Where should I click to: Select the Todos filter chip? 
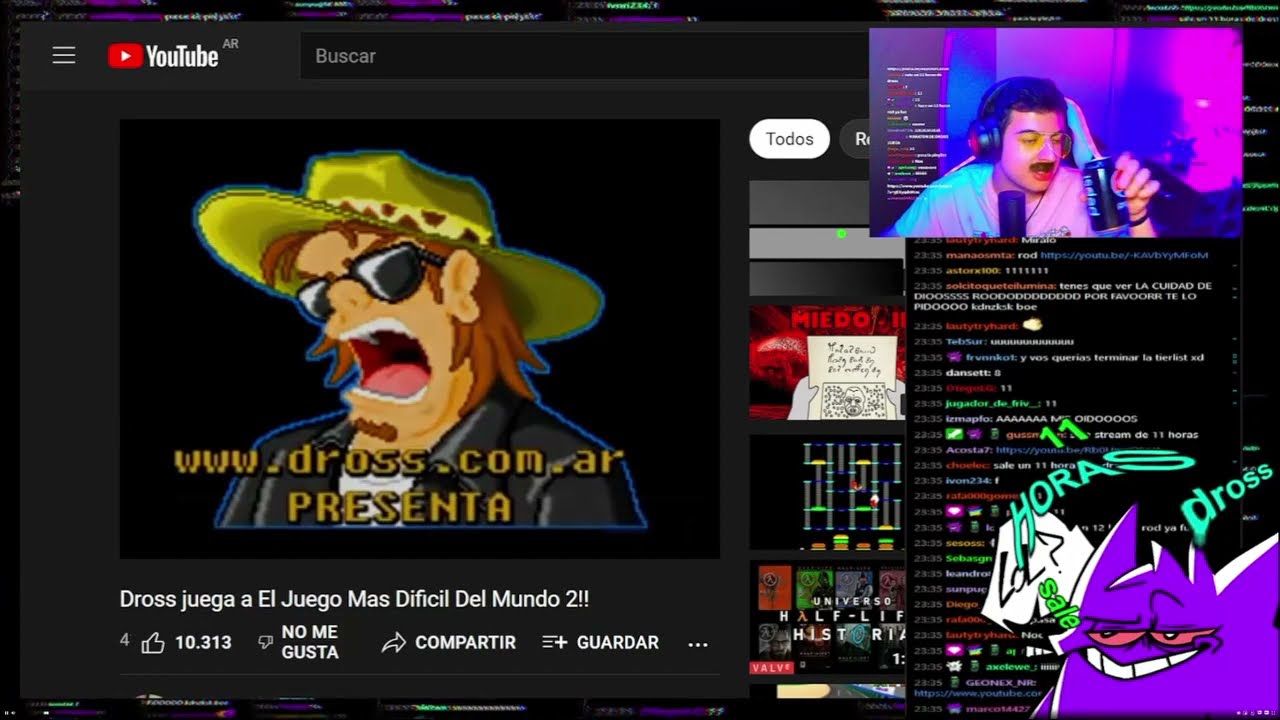click(789, 139)
